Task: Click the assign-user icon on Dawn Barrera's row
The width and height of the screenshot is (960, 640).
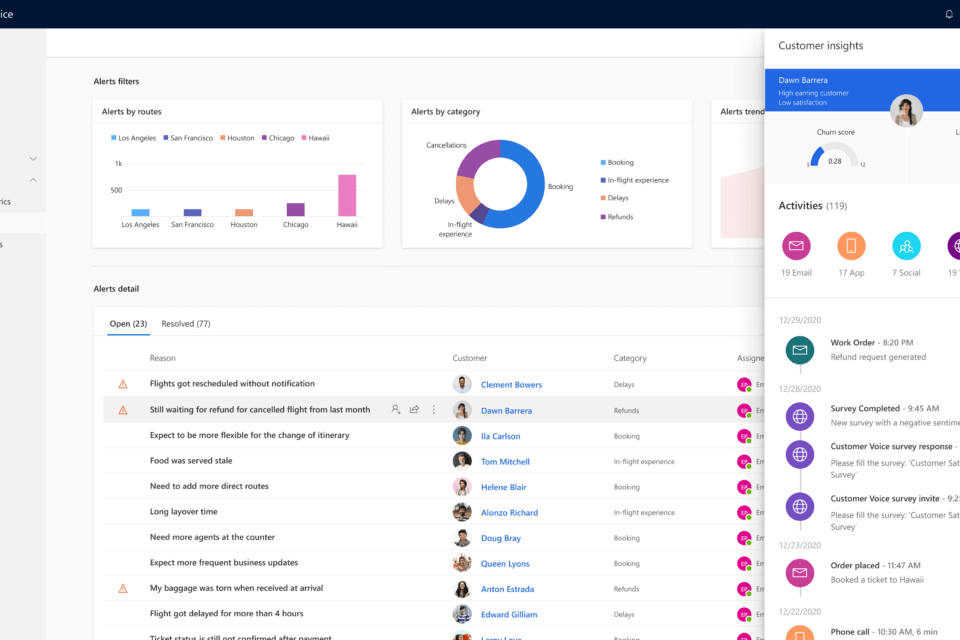Action: 396,409
